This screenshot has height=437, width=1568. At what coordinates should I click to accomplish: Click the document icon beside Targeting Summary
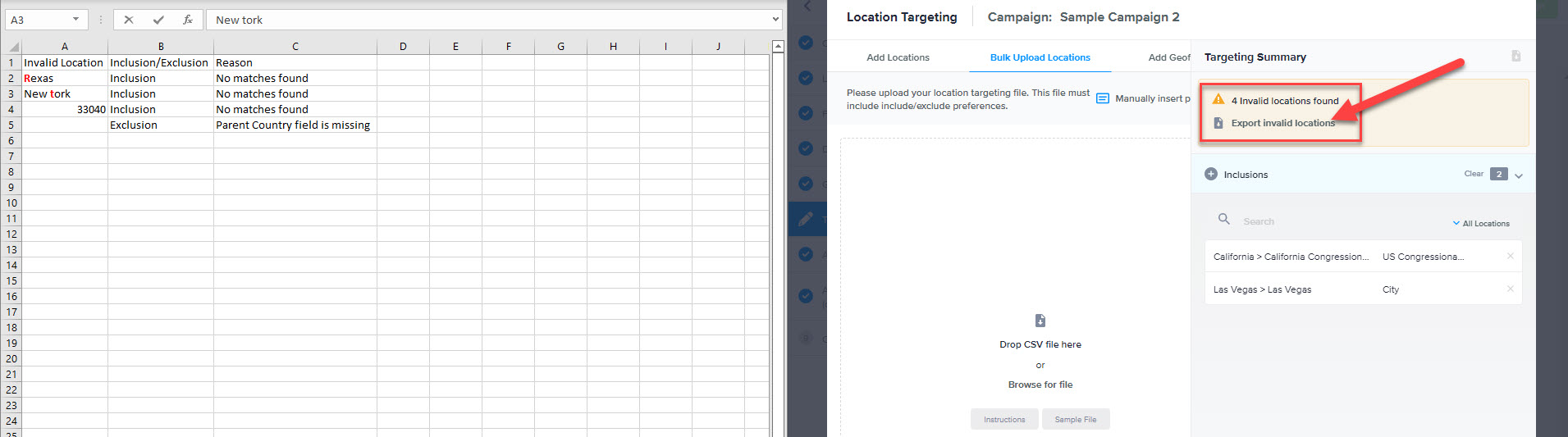1515,56
